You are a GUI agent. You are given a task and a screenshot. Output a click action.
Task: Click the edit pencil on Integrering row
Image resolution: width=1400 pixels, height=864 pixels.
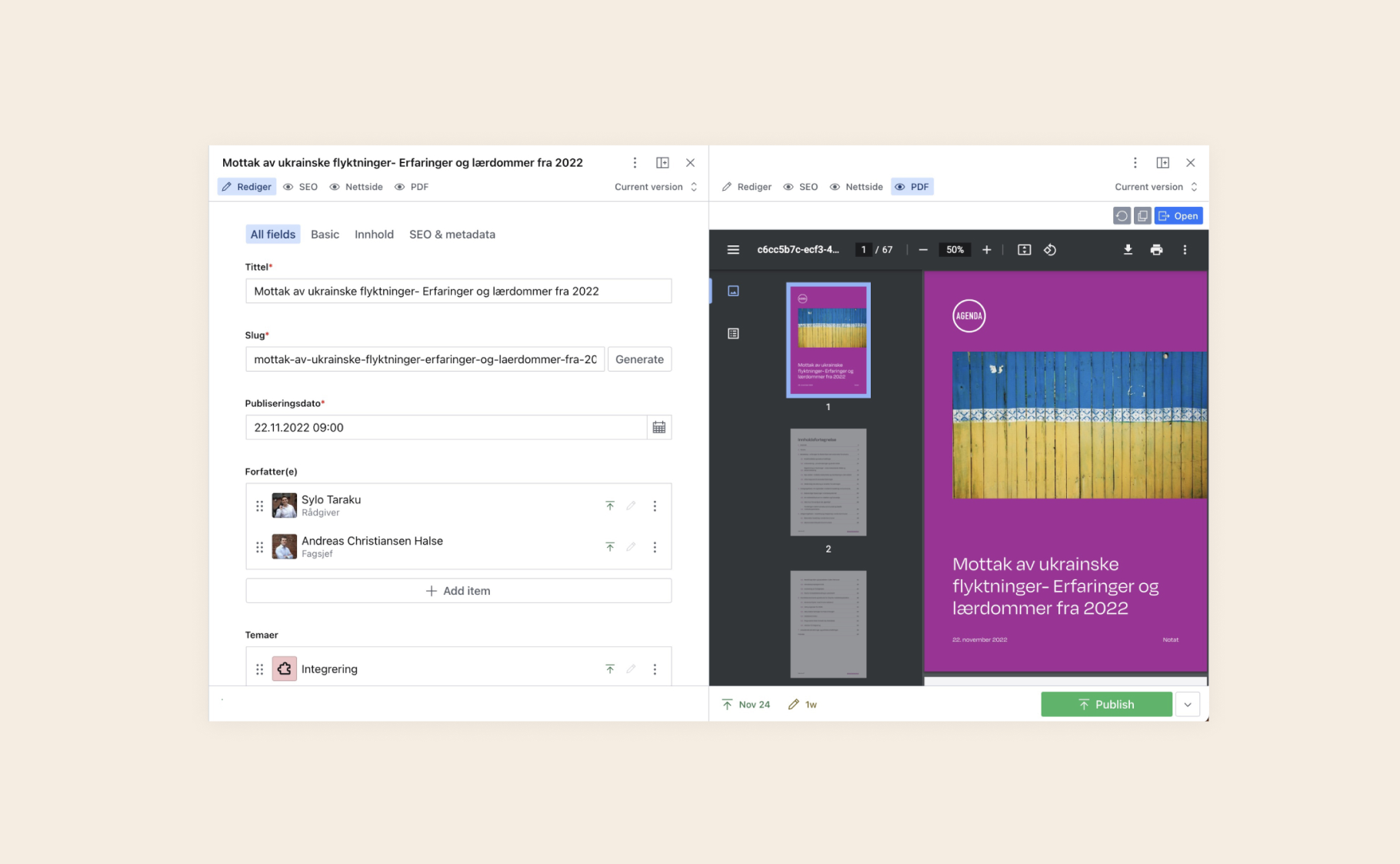click(631, 669)
